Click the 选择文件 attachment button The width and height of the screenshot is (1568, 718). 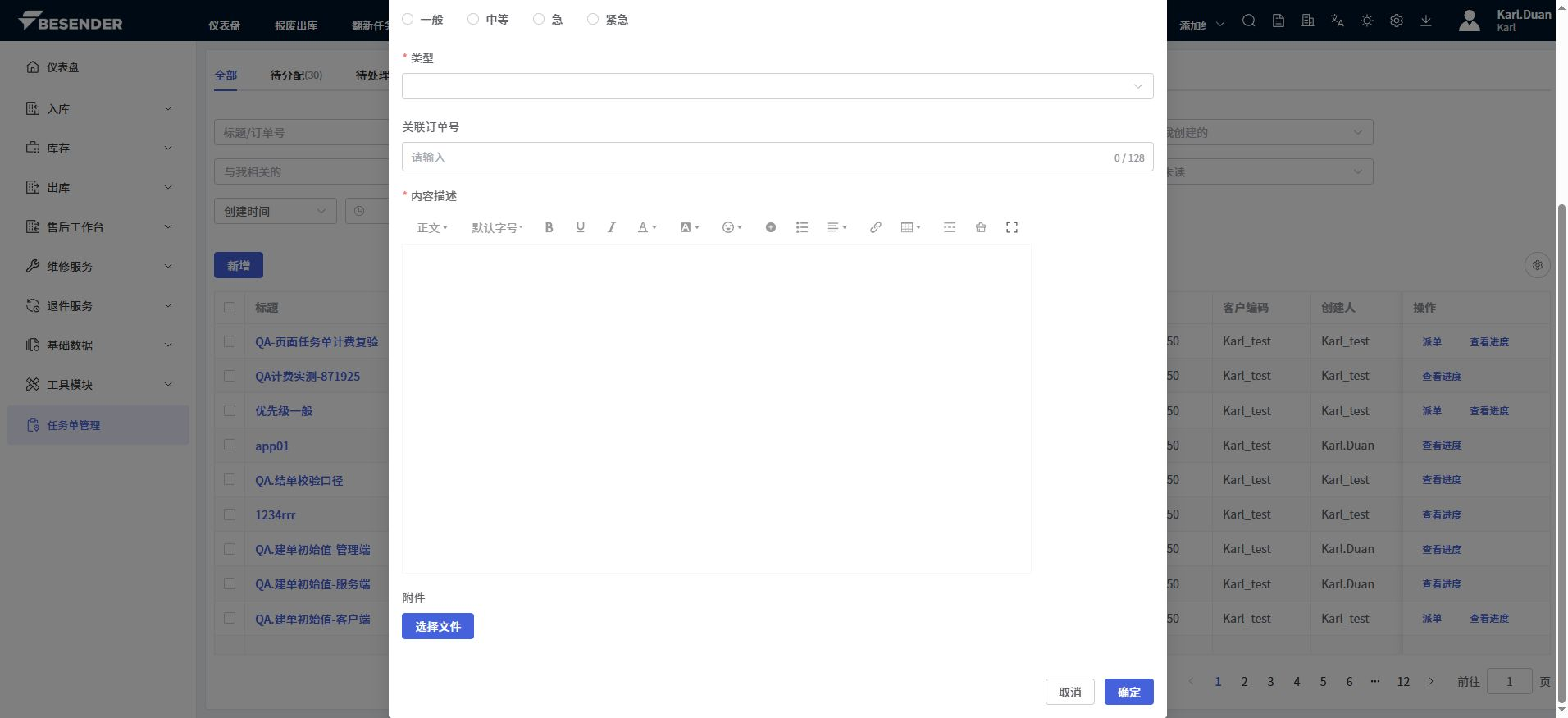(438, 626)
